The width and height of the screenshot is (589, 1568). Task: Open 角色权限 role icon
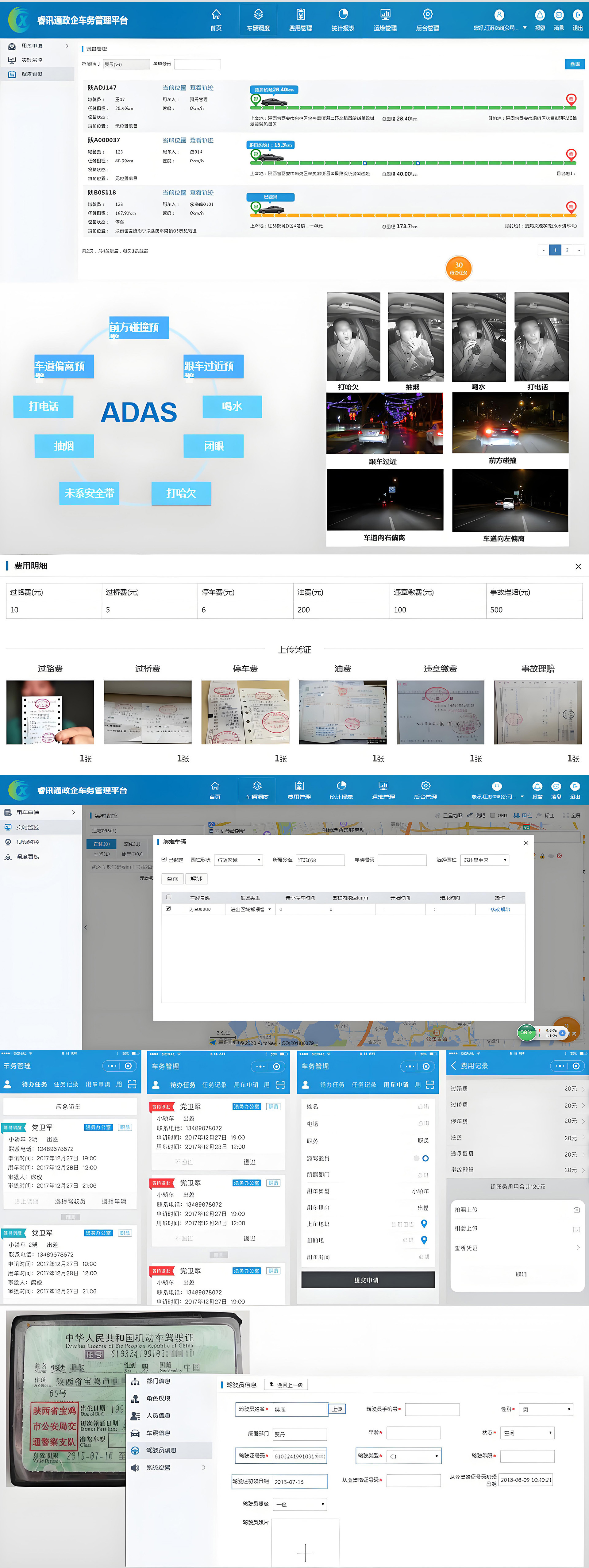135,1398
